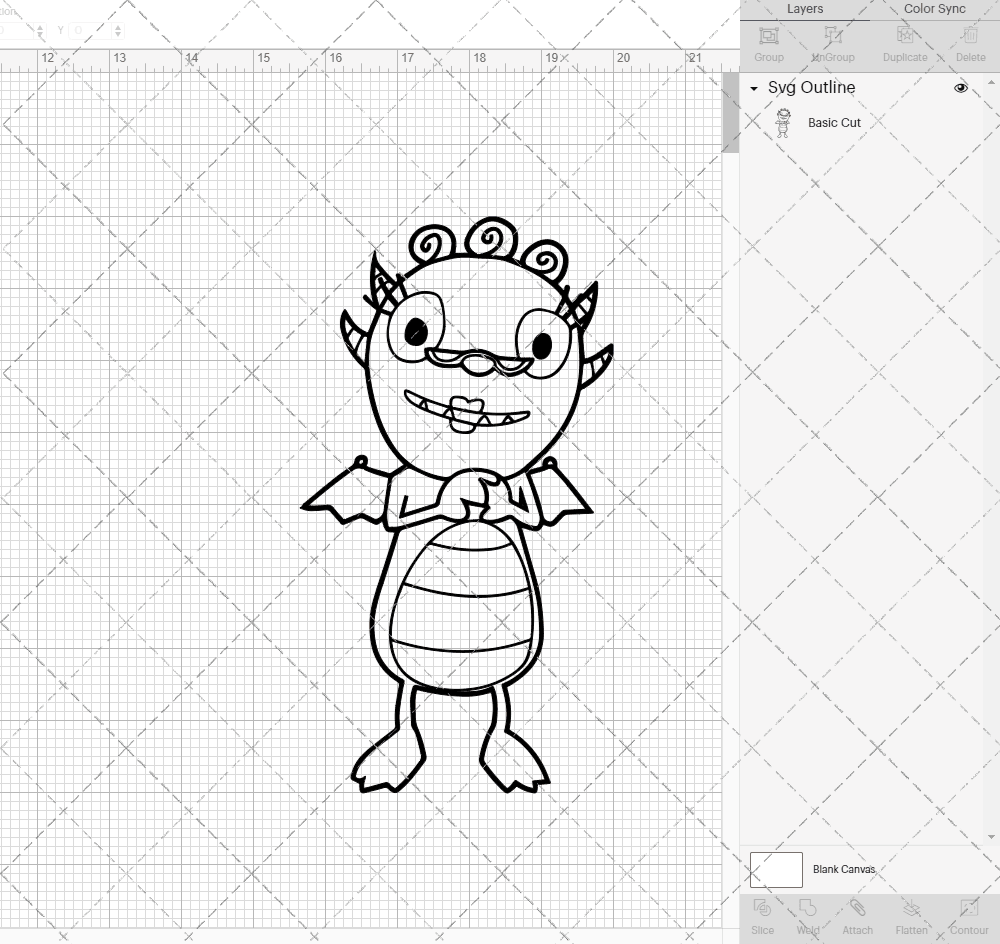Click the Delete trash icon

click(x=970, y=35)
